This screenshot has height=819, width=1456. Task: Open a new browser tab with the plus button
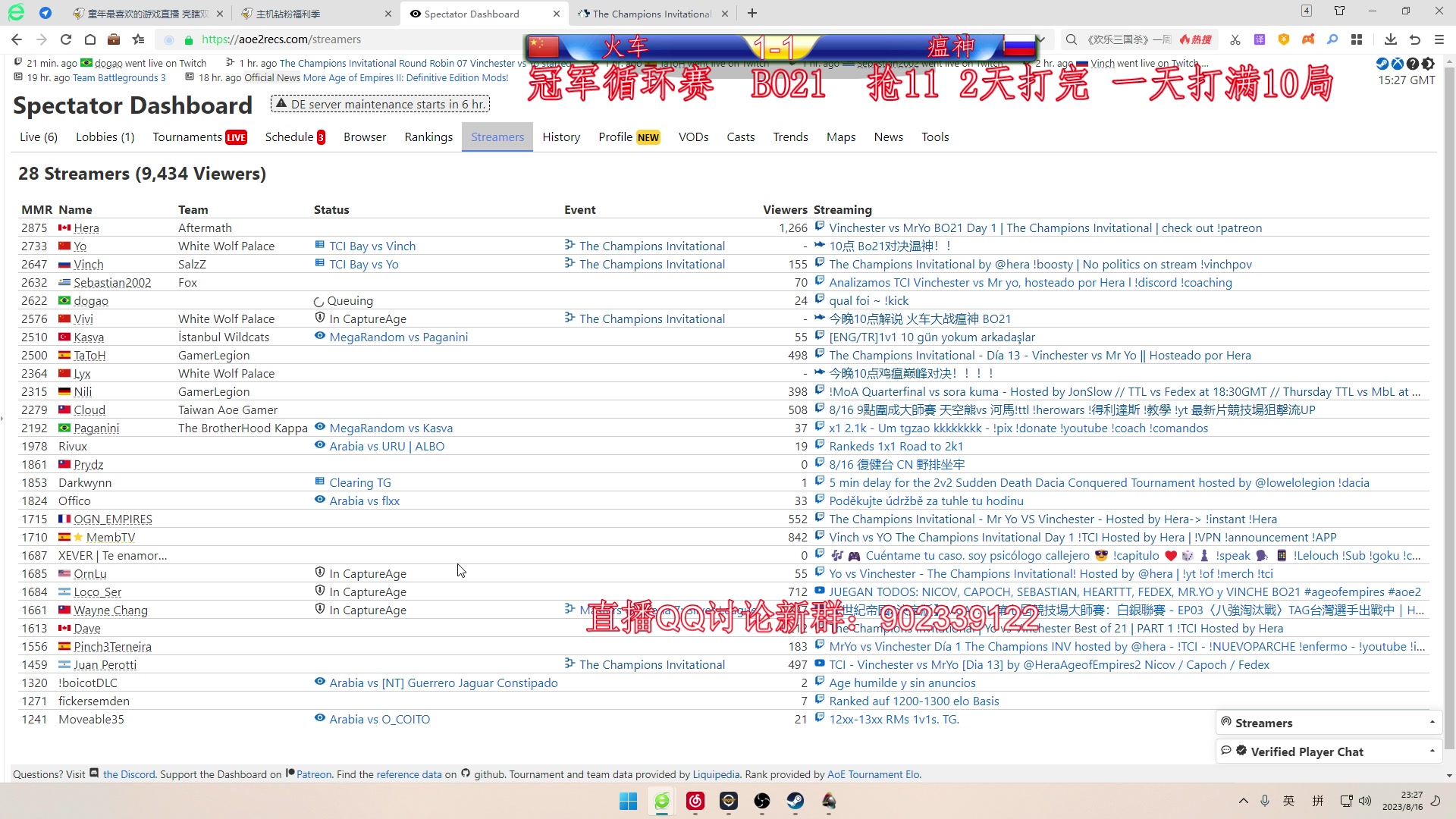click(x=752, y=13)
